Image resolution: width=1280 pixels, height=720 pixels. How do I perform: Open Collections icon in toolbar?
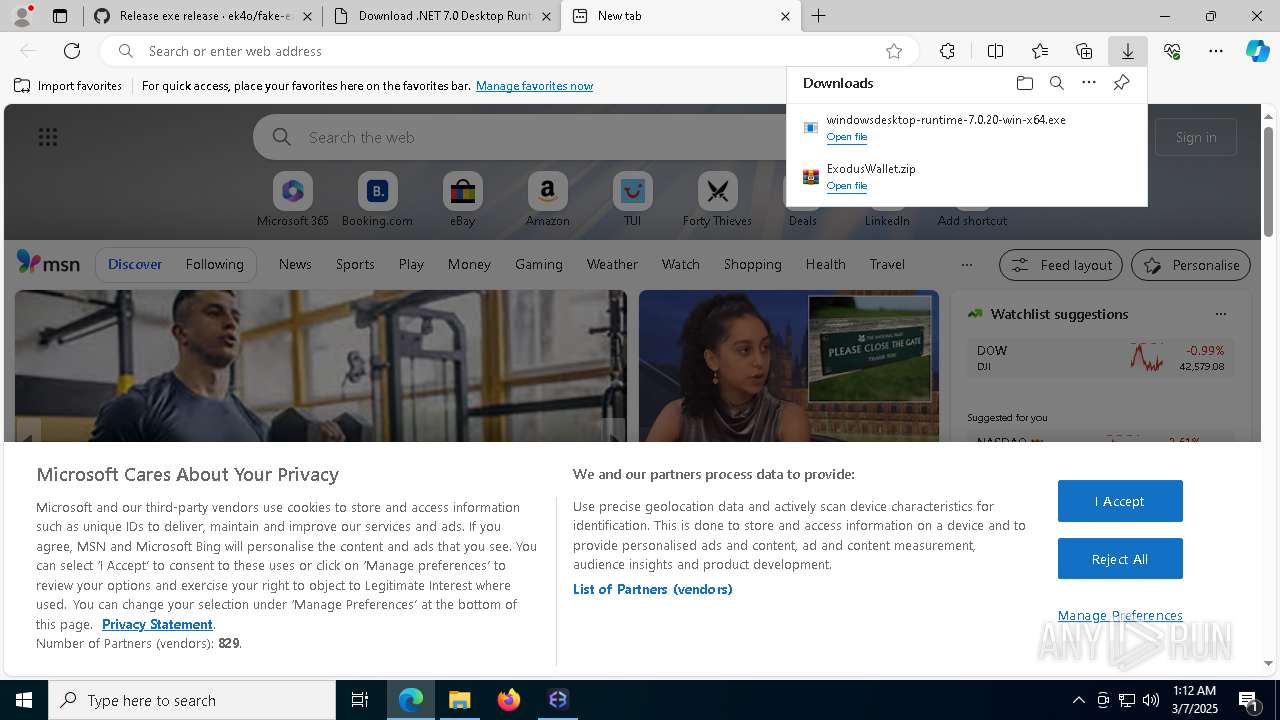point(1084,51)
